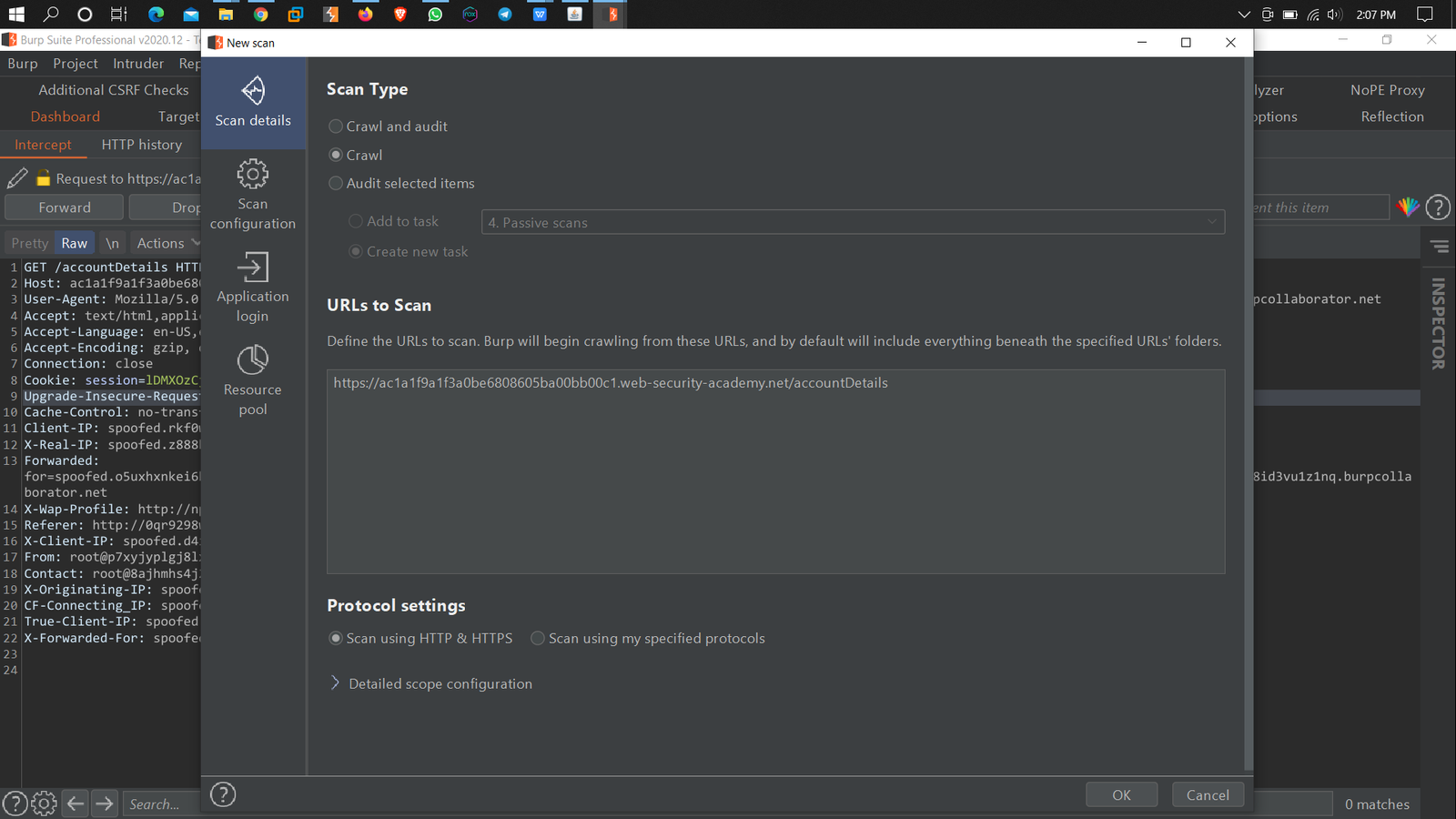Viewport: 1456px width, 819px height.
Task: Open WhatsApp from taskbar
Action: click(435, 14)
